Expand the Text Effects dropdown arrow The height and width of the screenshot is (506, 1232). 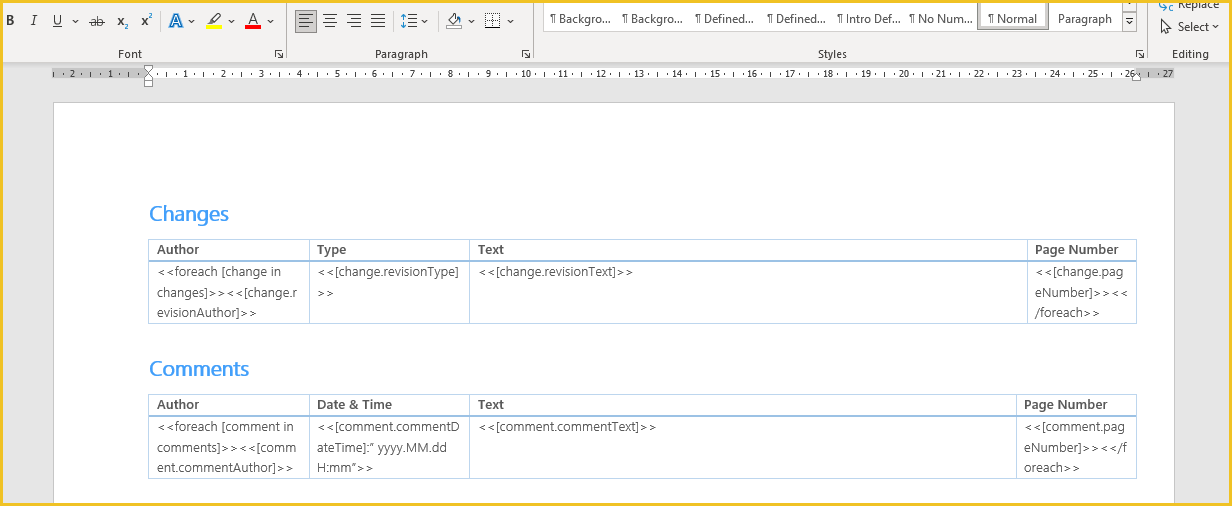(193, 20)
